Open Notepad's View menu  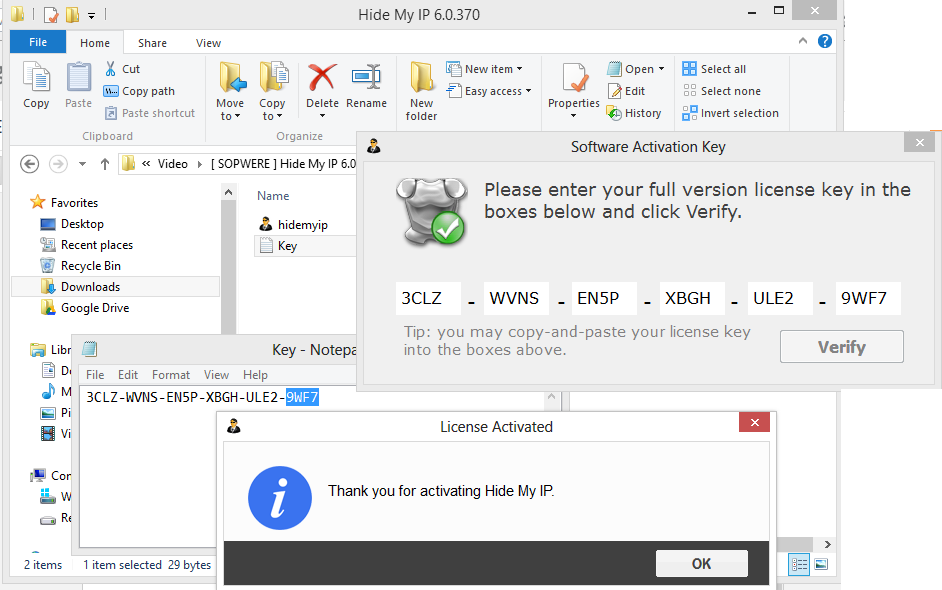click(216, 375)
